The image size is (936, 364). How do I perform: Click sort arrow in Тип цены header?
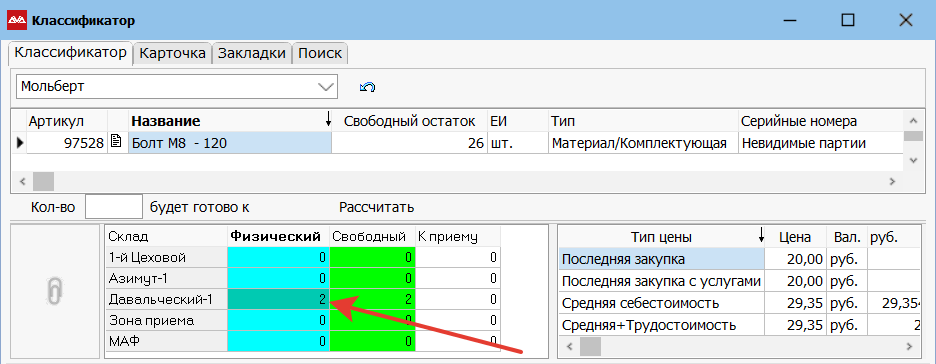click(760, 237)
